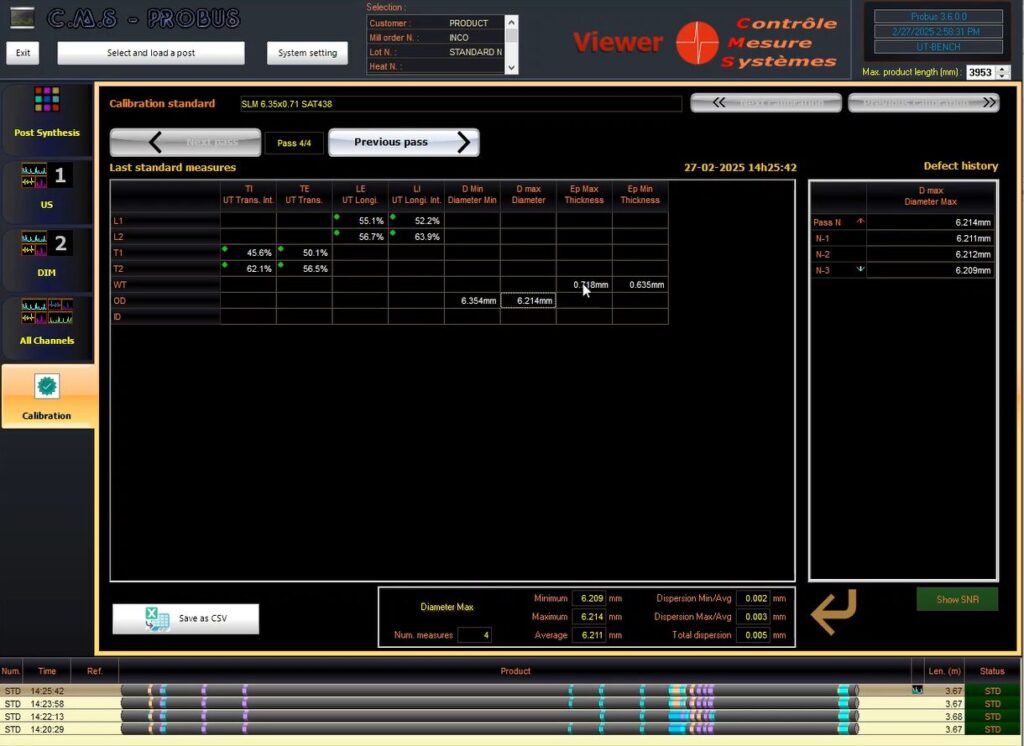Viewport: 1024px width, 746px height.
Task: Click the red Viewer waveform logo
Action: click(697, 43)
